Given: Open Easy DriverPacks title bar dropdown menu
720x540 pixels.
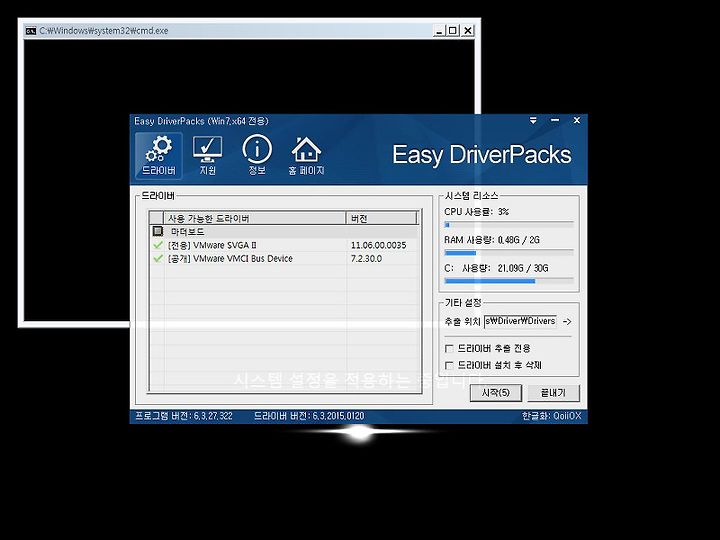Looking at the screenshot, I should pyautogui.click(x=533, y=120).
